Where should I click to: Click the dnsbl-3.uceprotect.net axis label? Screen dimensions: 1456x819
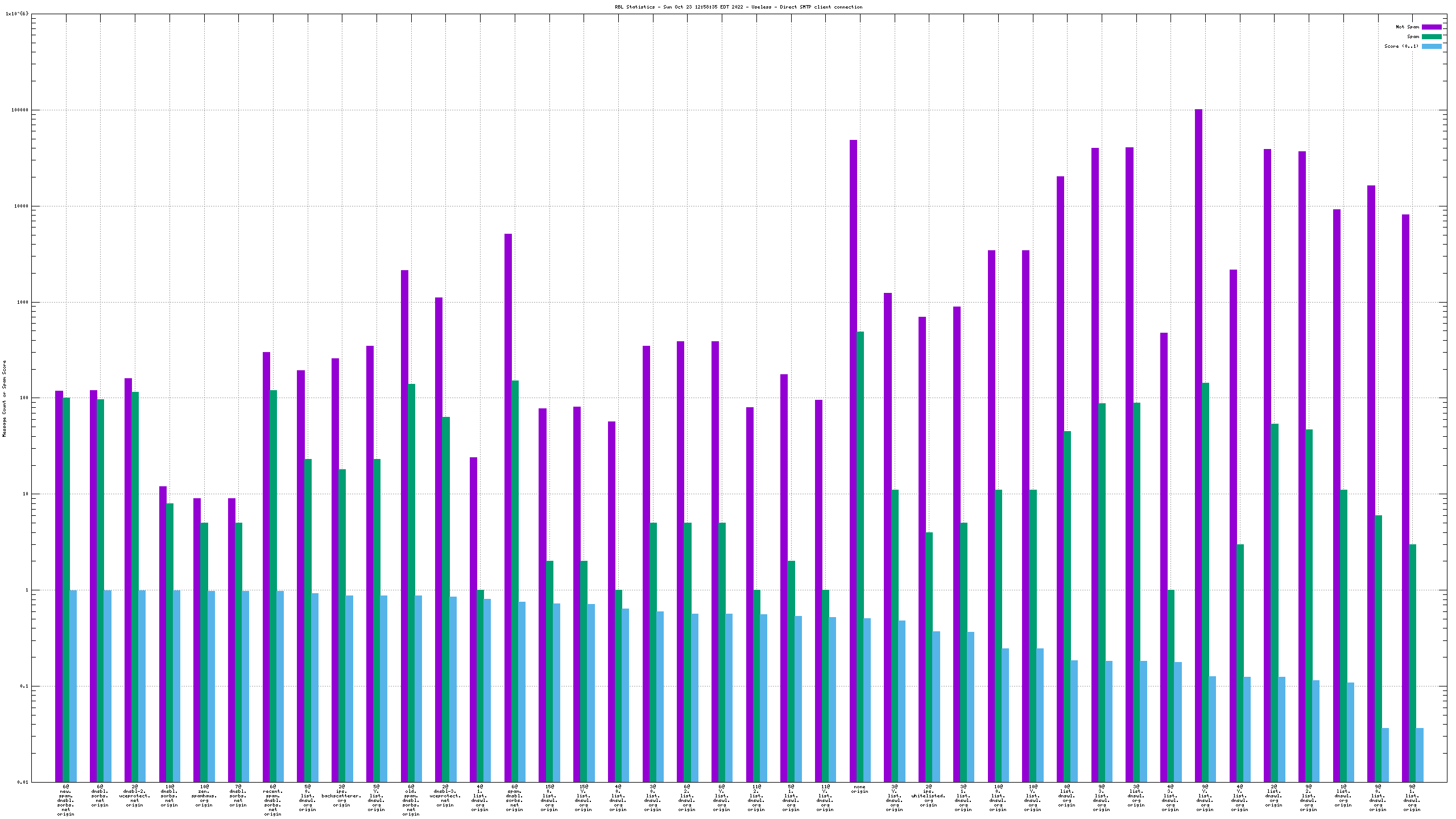tap(445, 796)
